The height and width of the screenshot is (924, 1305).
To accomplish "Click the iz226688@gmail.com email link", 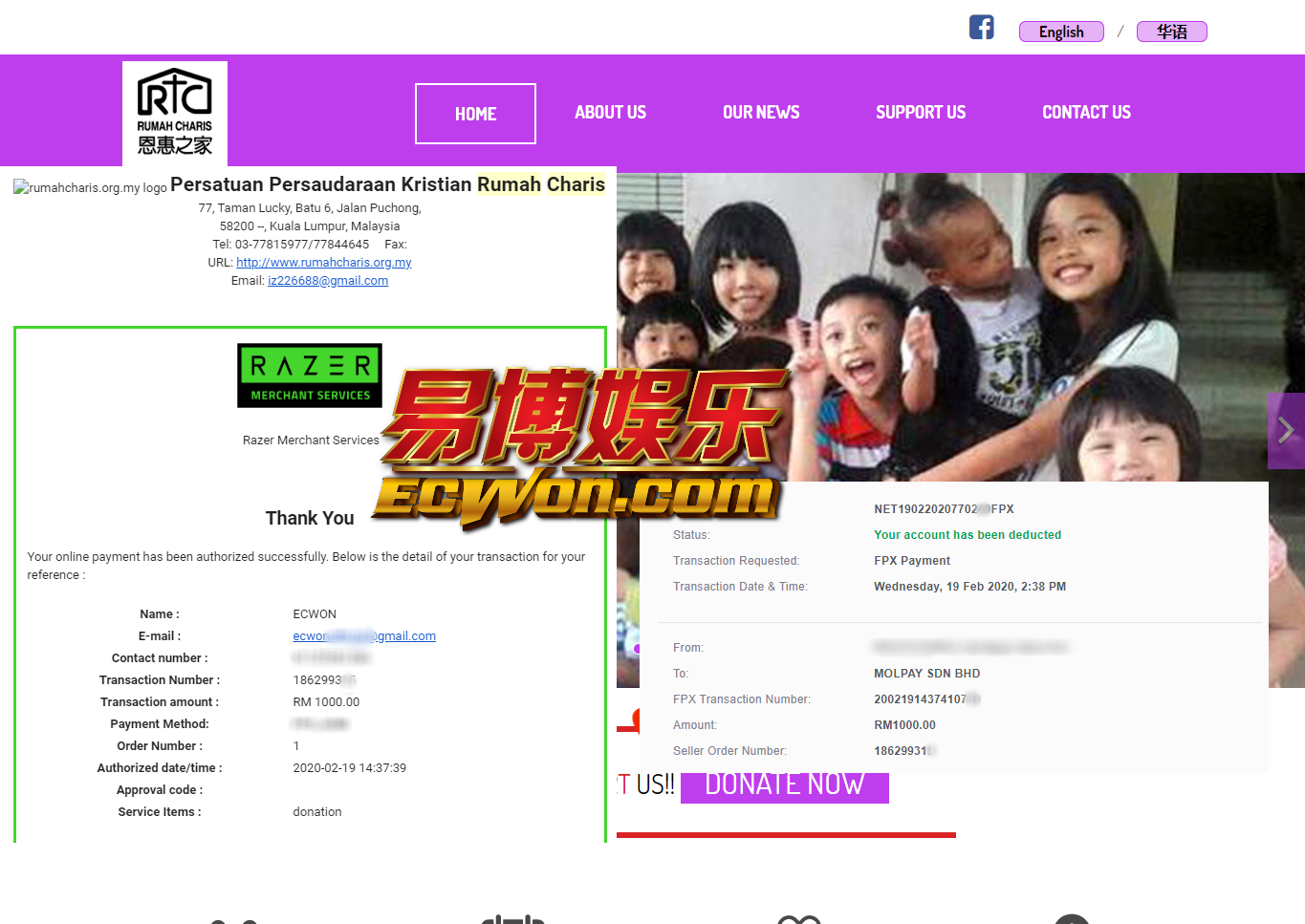I will coord(328,281).
